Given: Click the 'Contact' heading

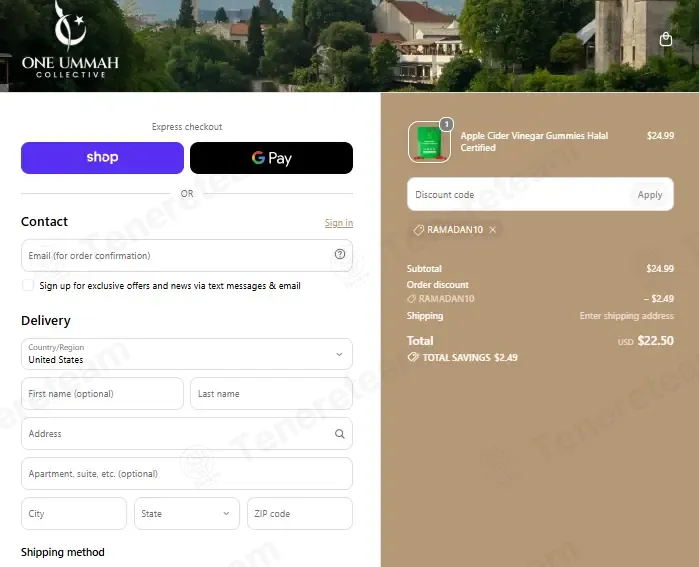Looking at the screenshot, I should [44, 222].
